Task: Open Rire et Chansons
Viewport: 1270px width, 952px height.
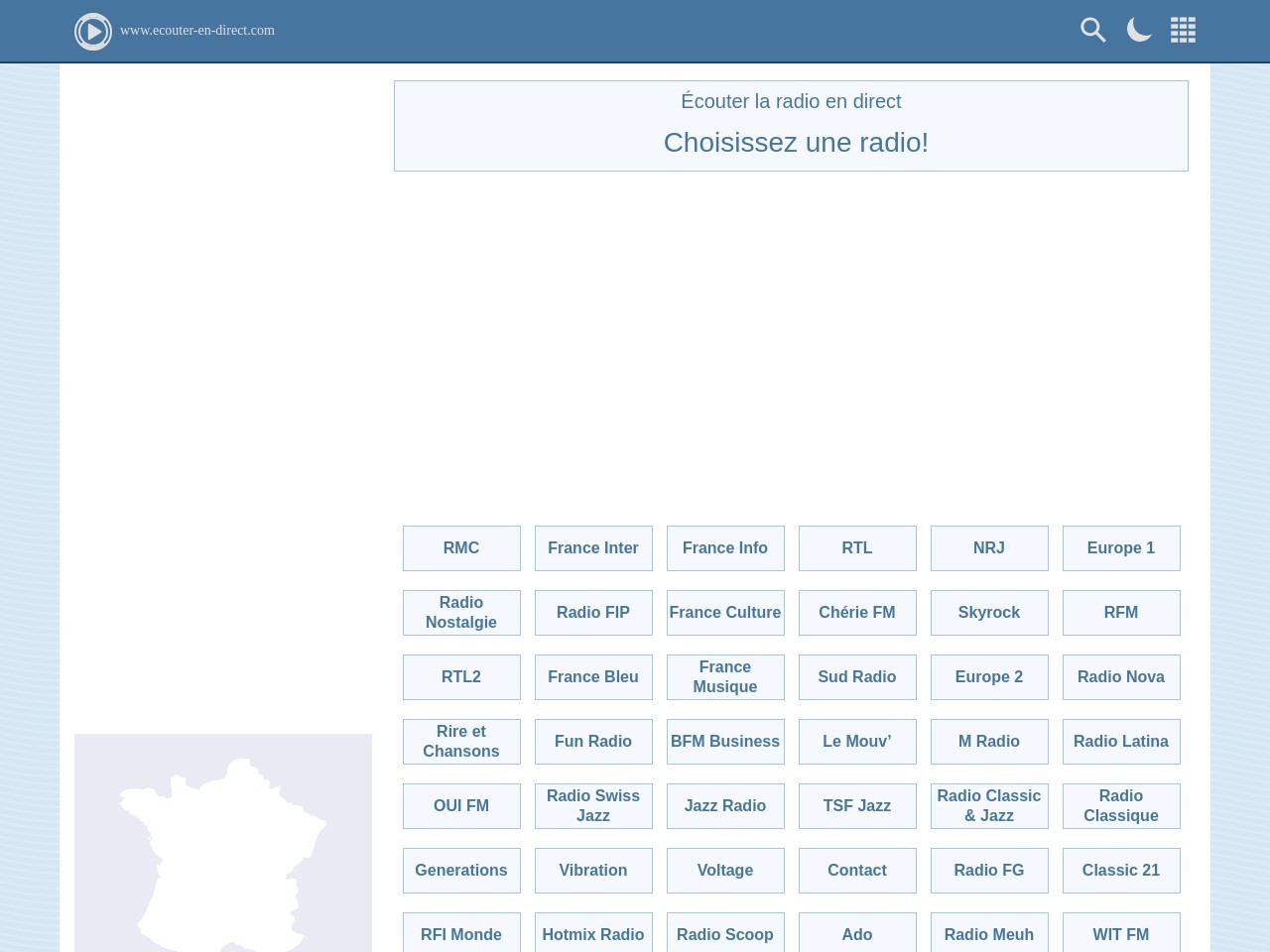Action: [x=461, y=742]
